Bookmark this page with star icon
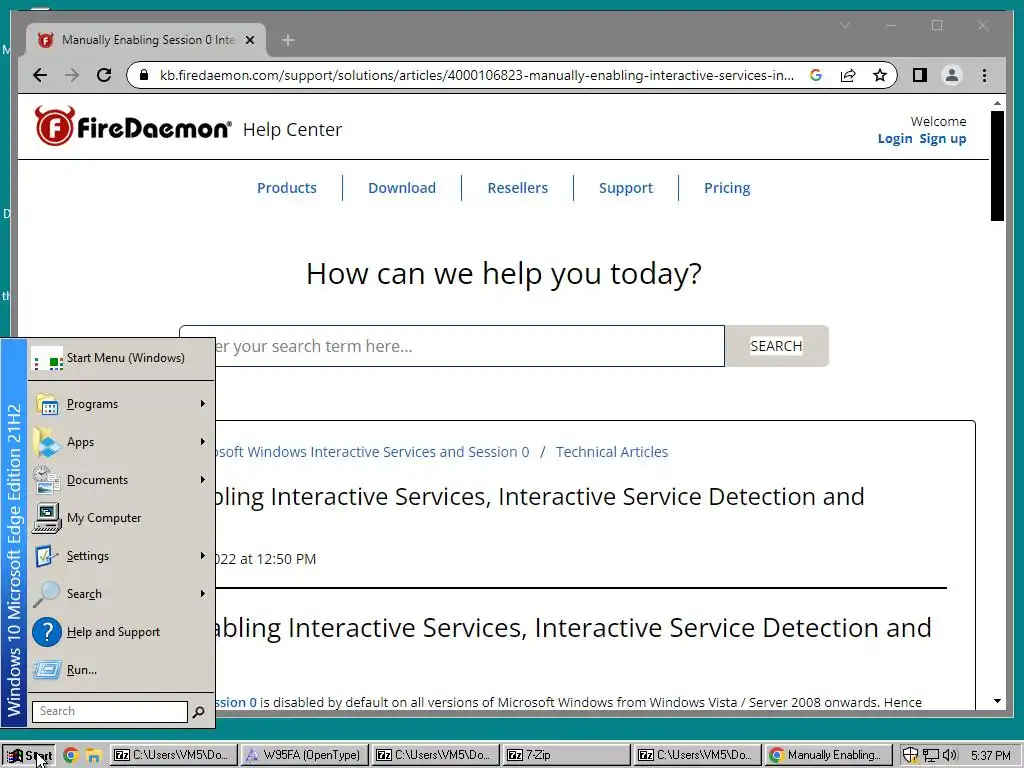This screenshot has height=768, width=1024. tap(880, 75)
